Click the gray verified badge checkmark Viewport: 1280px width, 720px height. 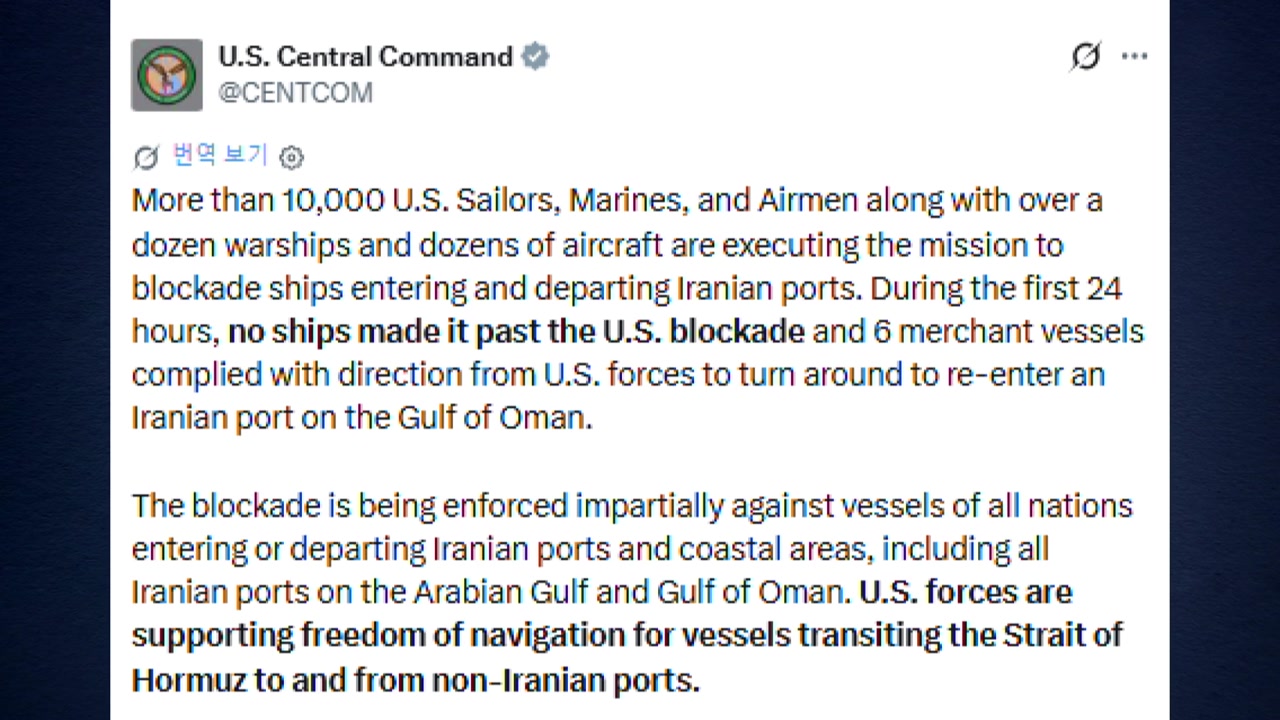click(536, 57)
